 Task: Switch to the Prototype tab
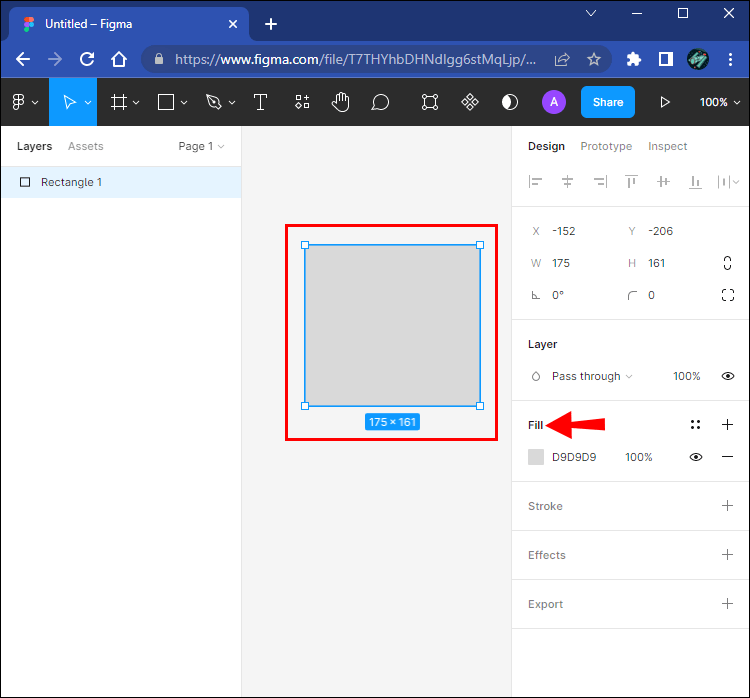point(606,146)
